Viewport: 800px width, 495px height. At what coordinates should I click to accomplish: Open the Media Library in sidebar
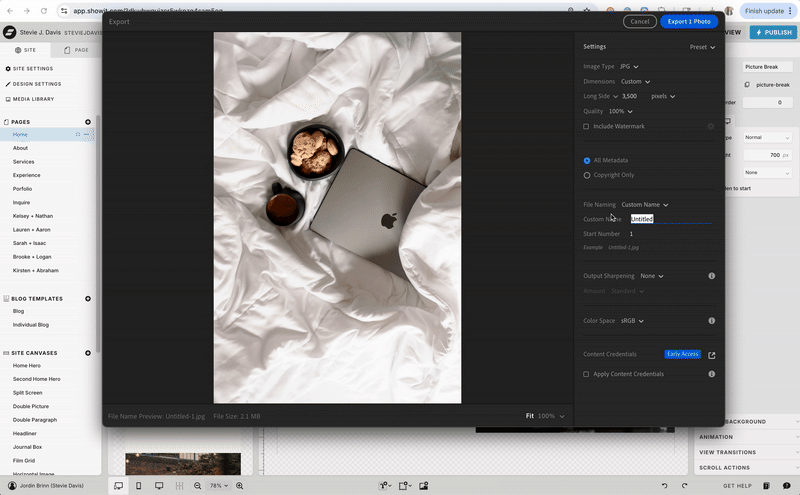click(30, 99)
